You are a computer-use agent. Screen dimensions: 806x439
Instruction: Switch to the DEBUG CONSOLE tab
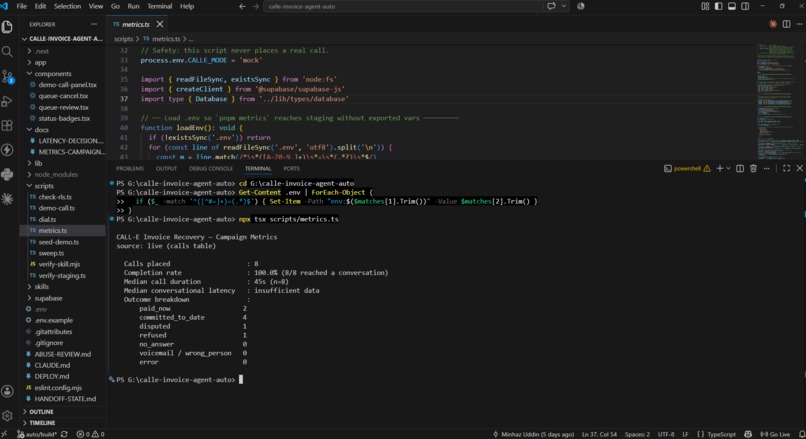coord(211,169)
